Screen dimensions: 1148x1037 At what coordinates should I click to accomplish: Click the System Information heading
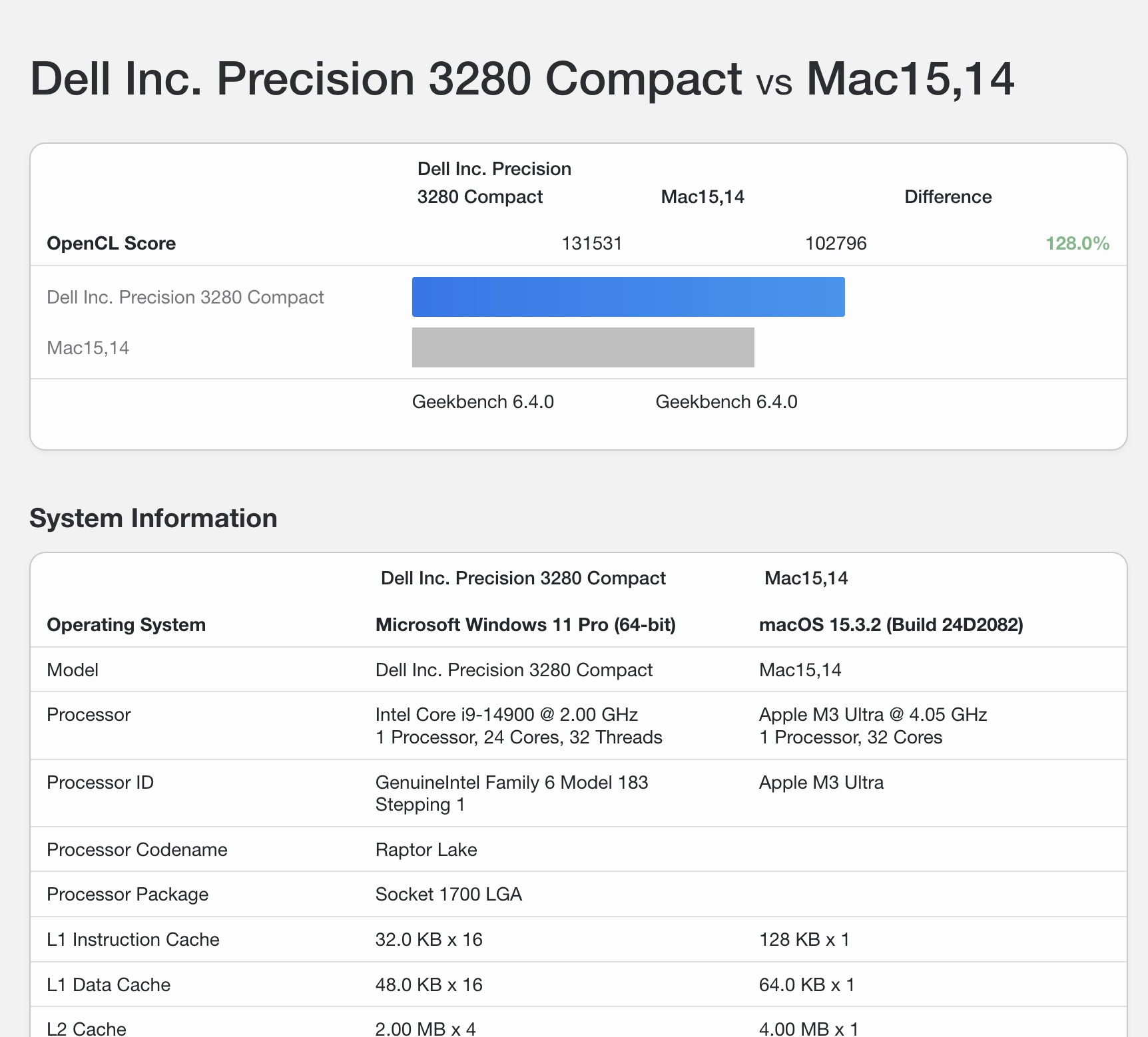click(153, 518)
